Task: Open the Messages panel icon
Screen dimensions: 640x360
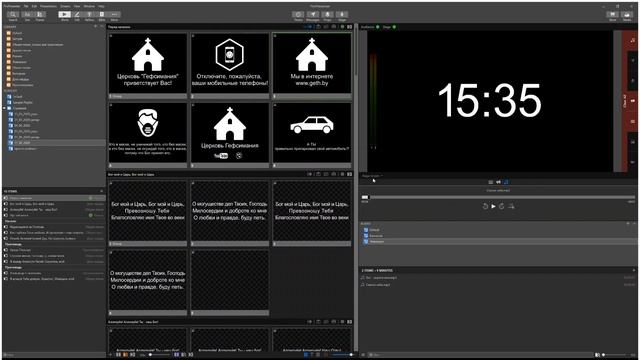Action: [x=313, y=16]
